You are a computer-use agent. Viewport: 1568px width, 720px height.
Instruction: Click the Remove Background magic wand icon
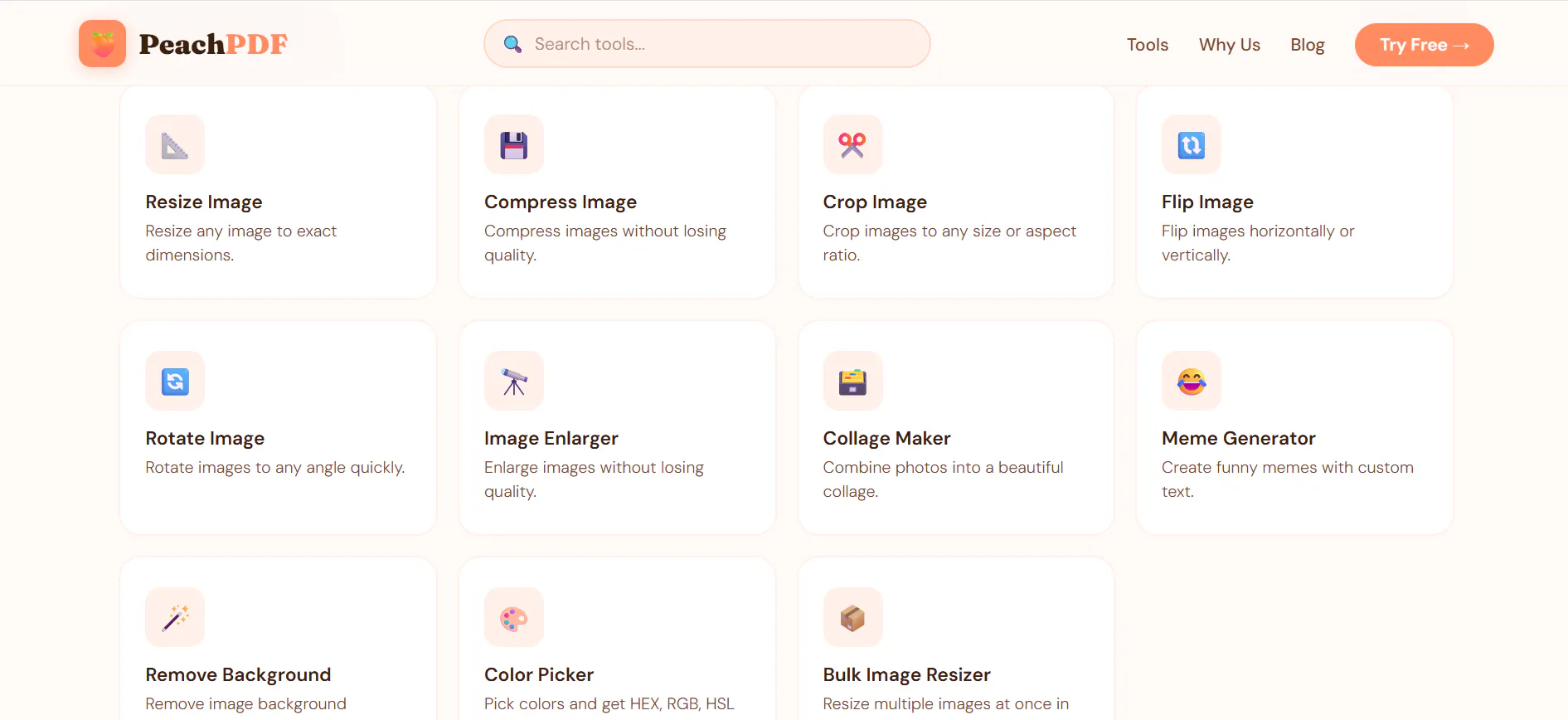point(175,618)
